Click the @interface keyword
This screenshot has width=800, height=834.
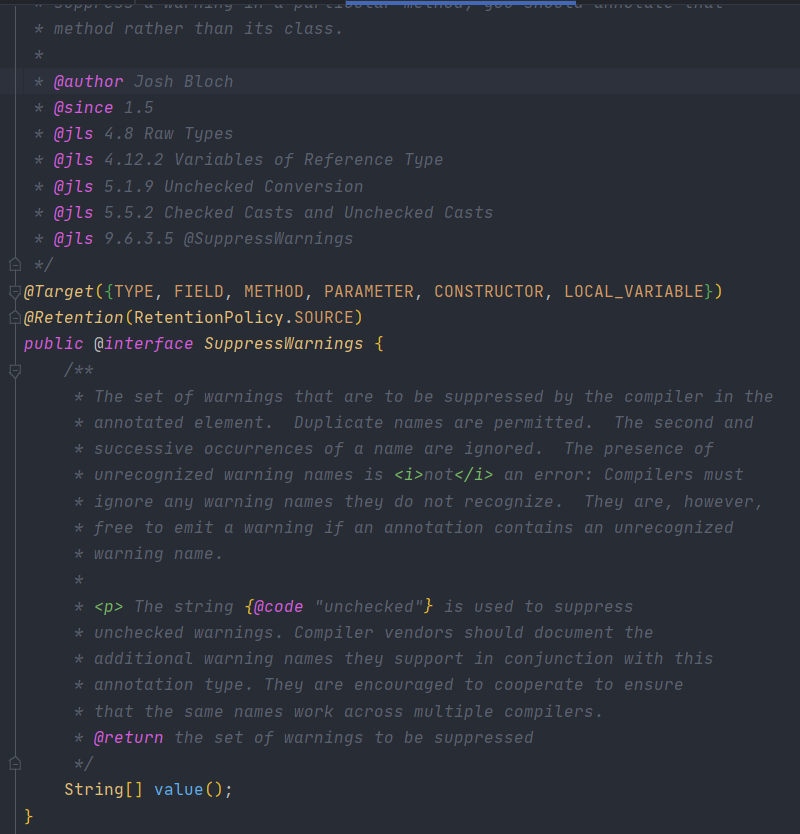[x=144, y=344]
